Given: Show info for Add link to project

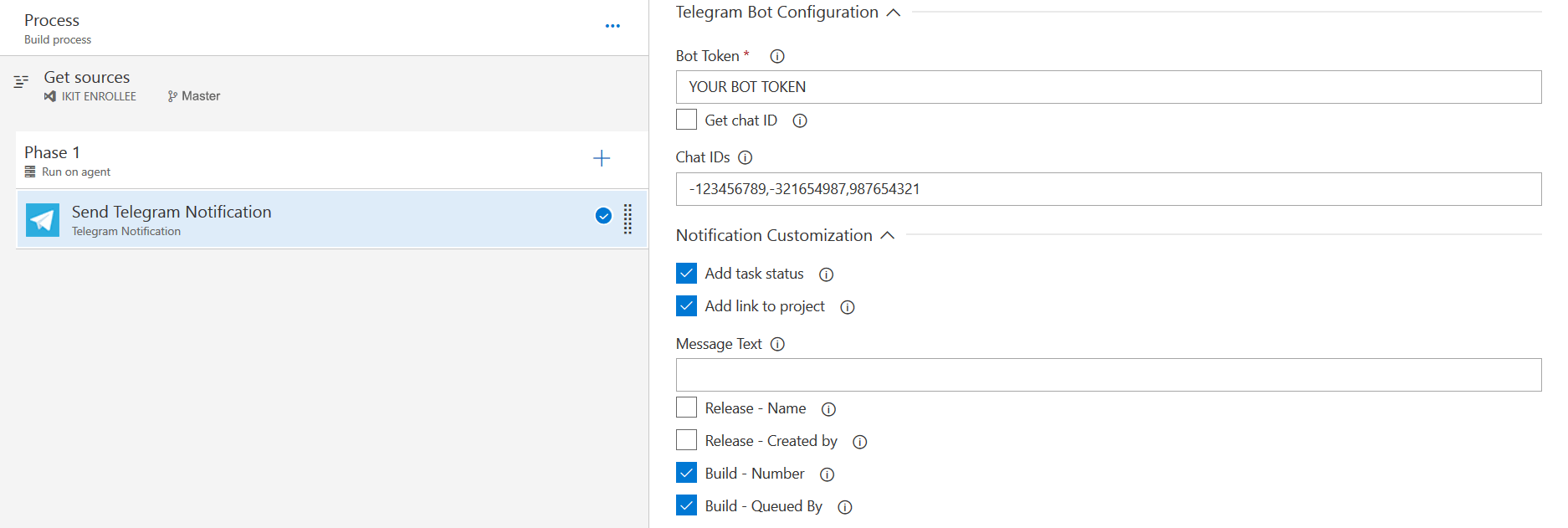Looking at the screenshot, I should tap(848, 307).
